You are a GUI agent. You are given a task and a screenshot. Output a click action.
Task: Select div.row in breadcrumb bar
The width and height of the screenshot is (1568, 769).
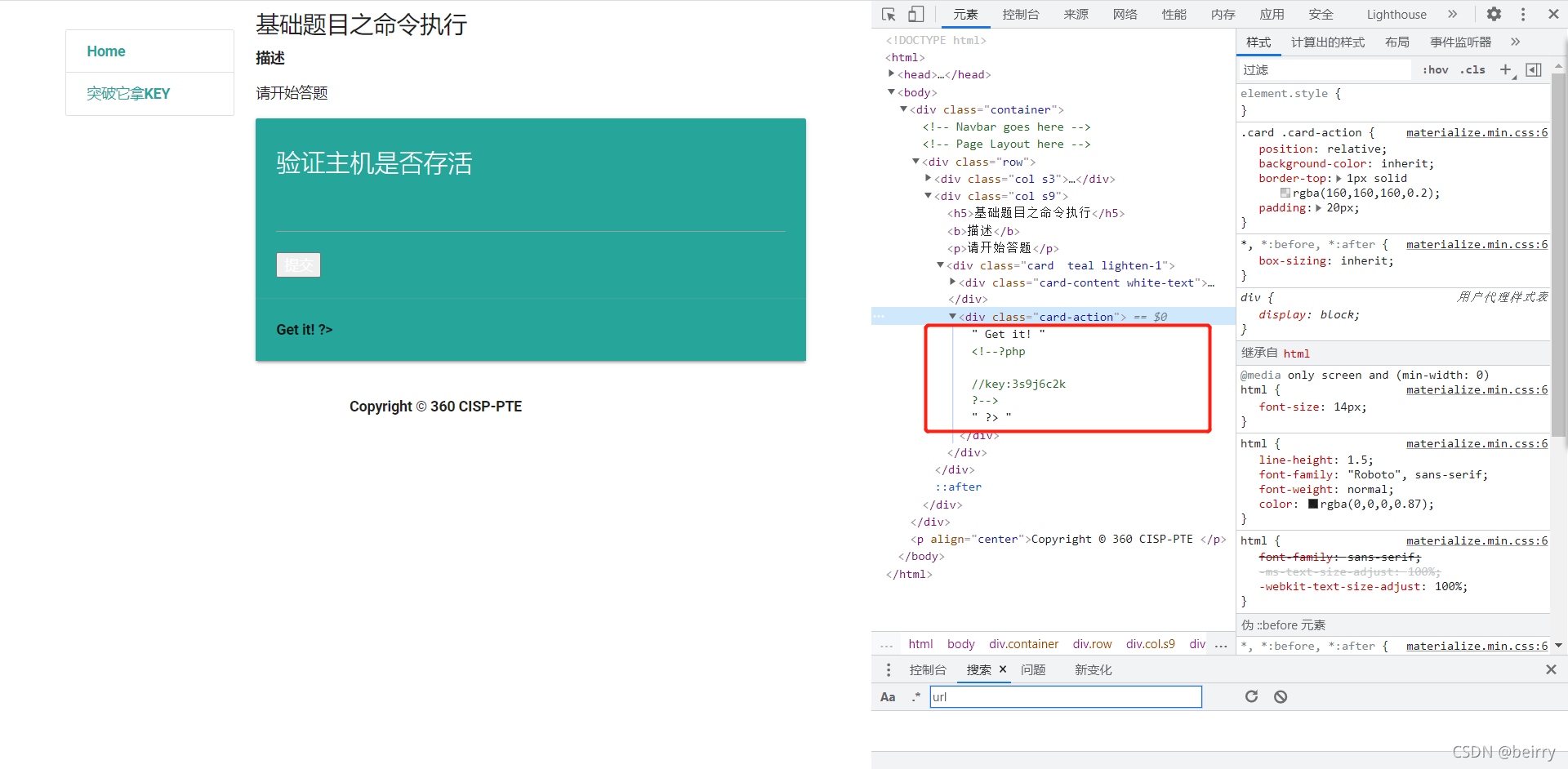coord(1092,644)
